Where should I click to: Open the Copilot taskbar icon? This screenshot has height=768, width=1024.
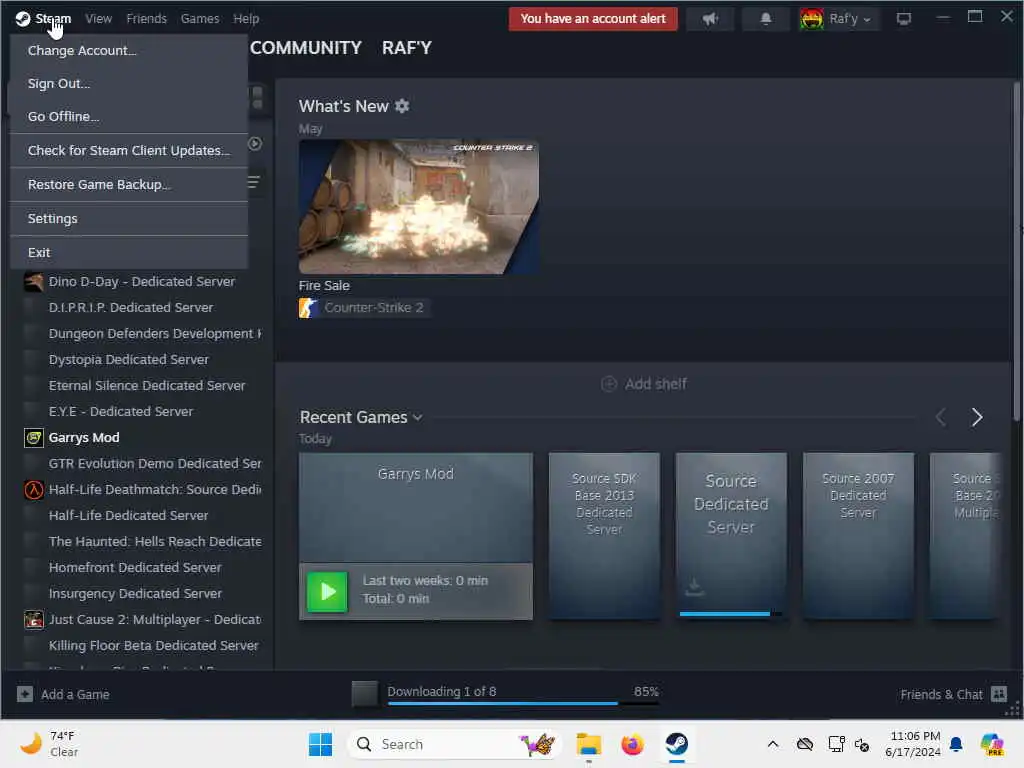(x=992, y=744)
